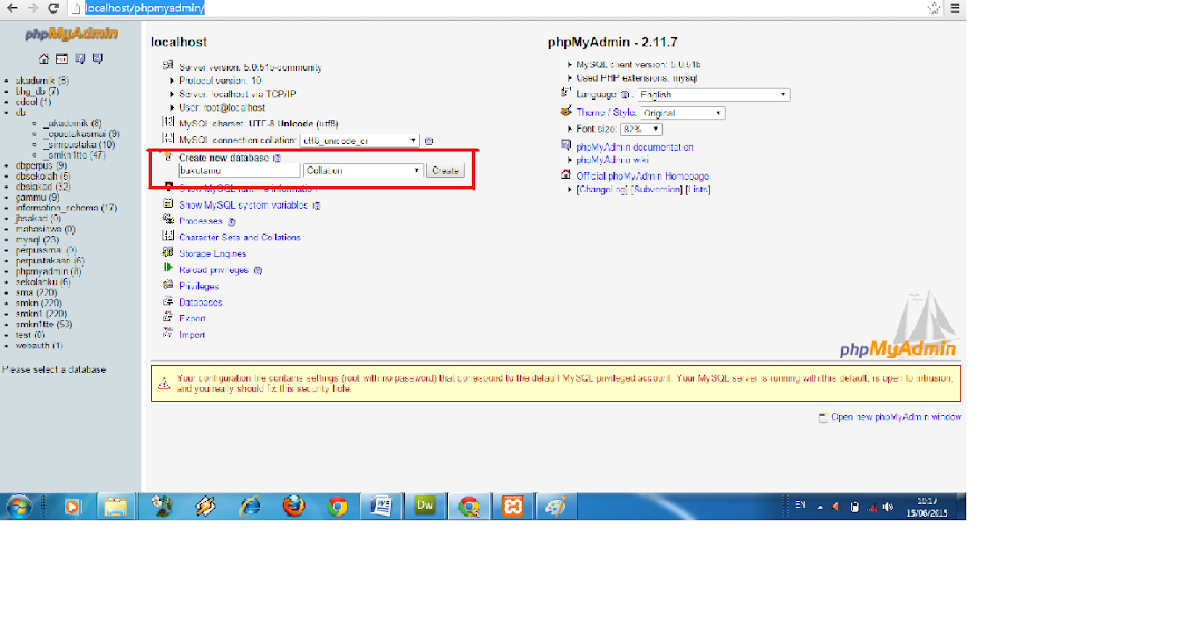Click the Privileges icon in main list
This screenshot has width=1200, height=630.
[168, 286]
